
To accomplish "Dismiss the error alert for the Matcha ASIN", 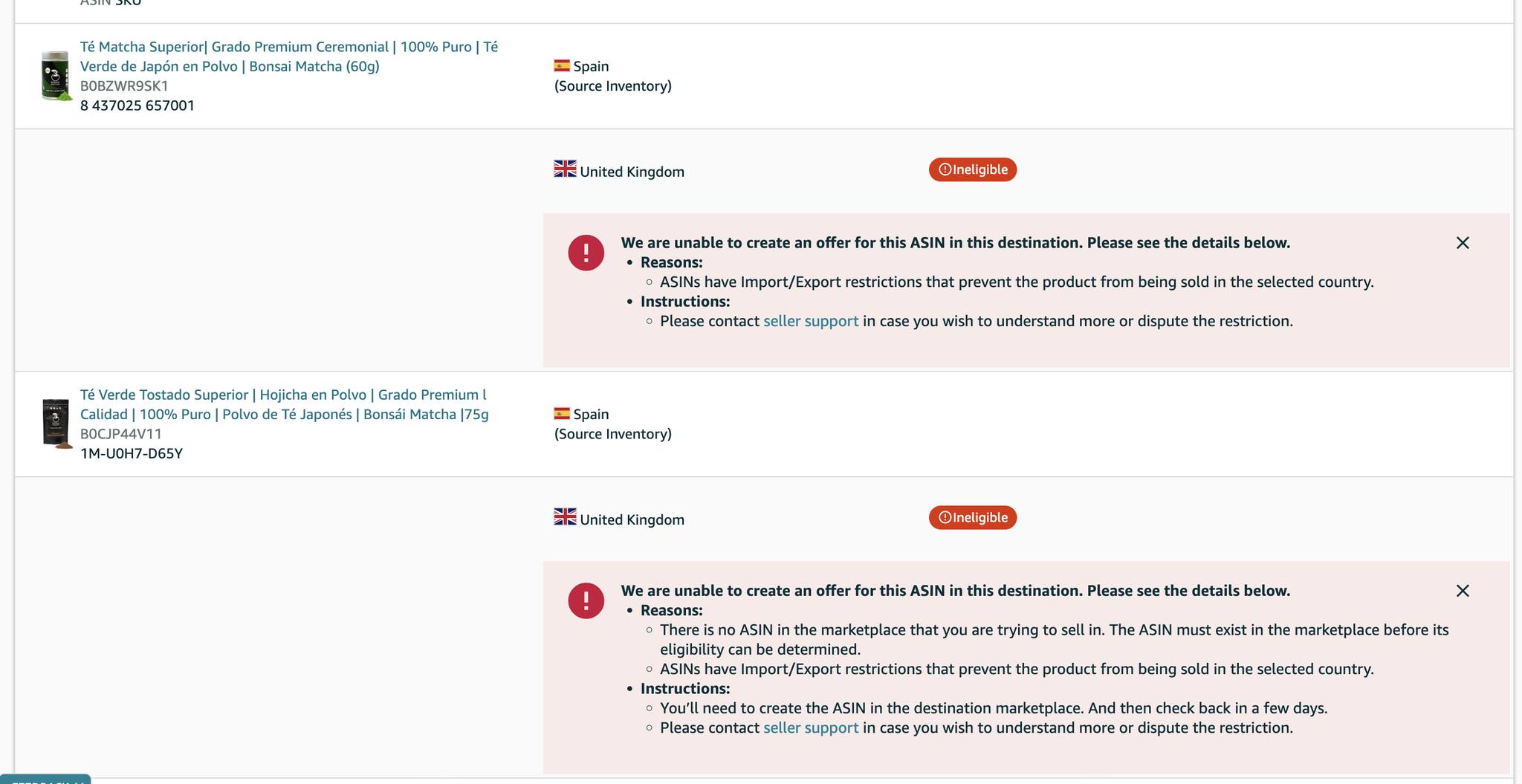I will [x=1463, y=243].
